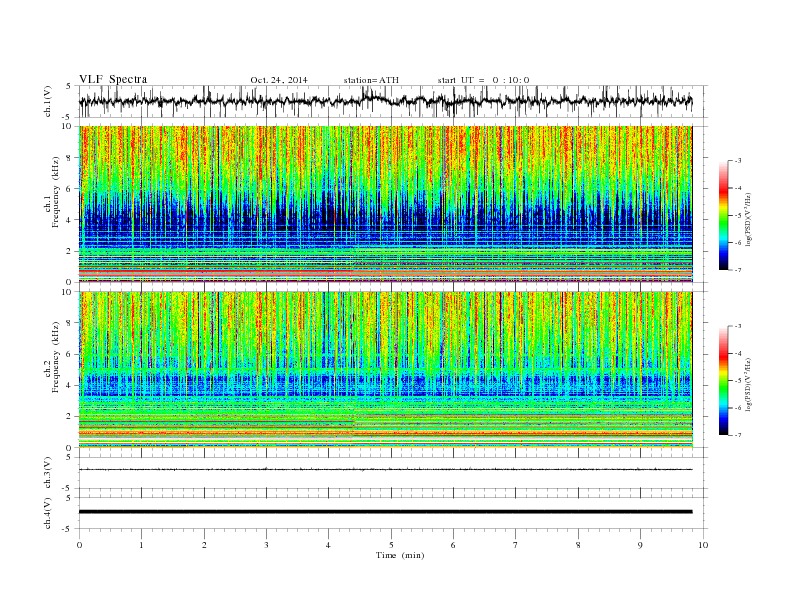Image resolution: width=792 pixels, height=612 pixels.
Task: Select the "Time (min)" axis title
Action: pos(400,555)
